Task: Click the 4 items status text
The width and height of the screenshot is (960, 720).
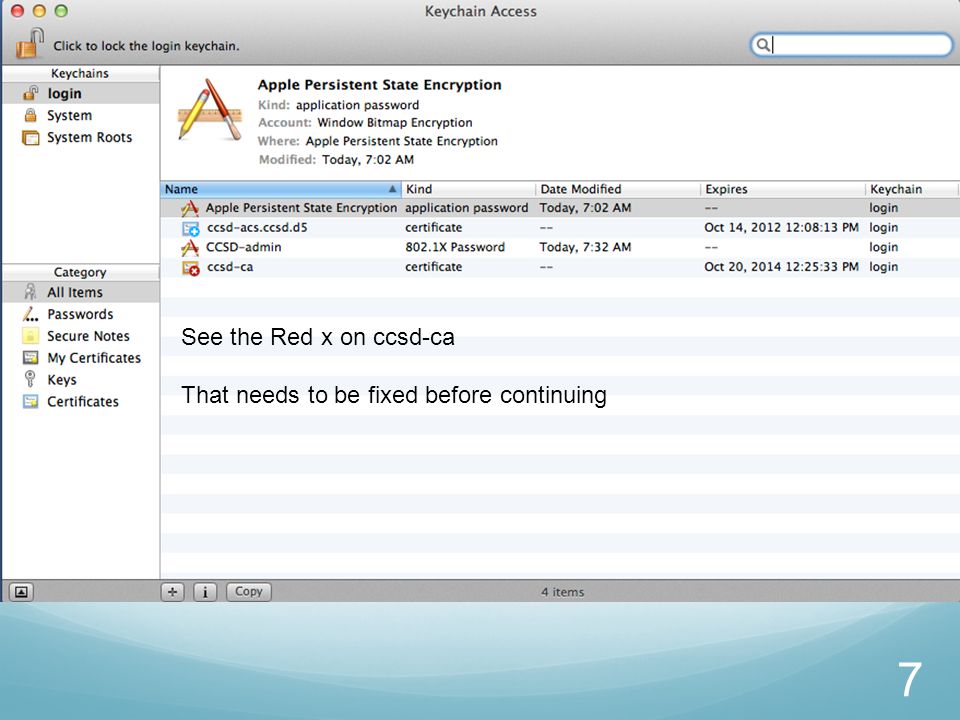Action: click(562, 592)
